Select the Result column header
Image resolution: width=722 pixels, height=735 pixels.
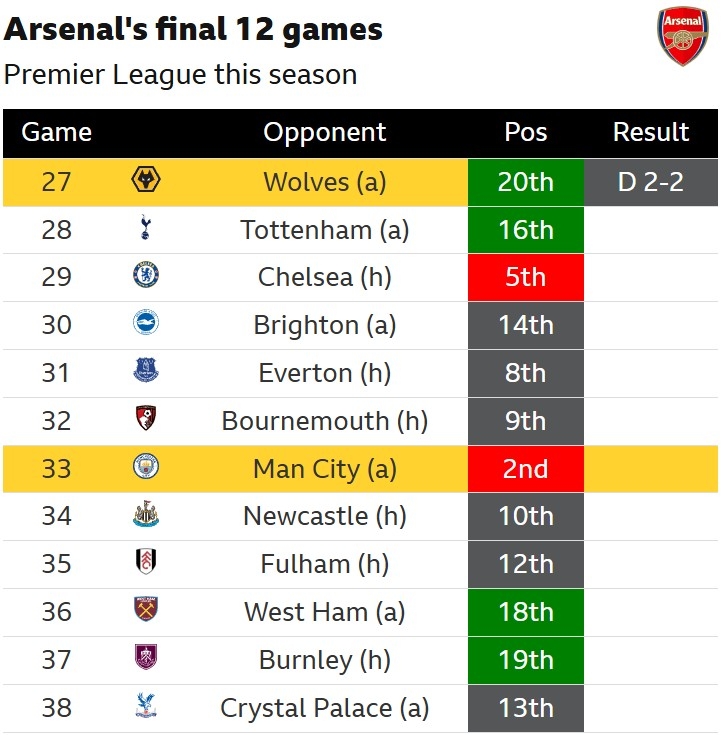tap(650, 132)
